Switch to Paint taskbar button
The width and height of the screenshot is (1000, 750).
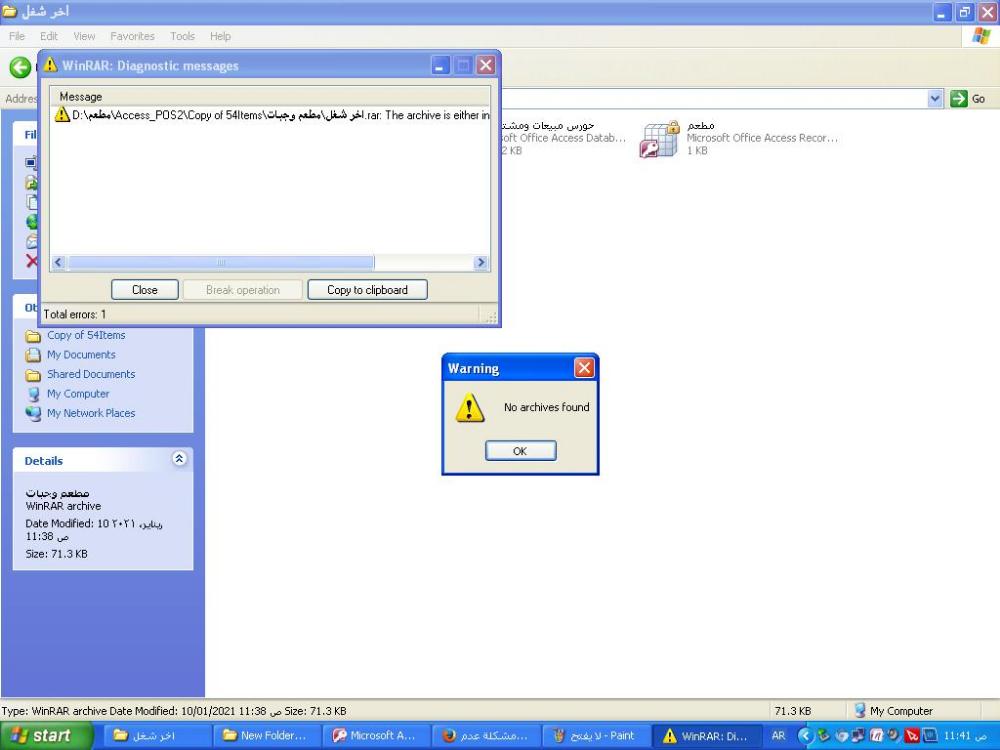click(x=596, y=735)
